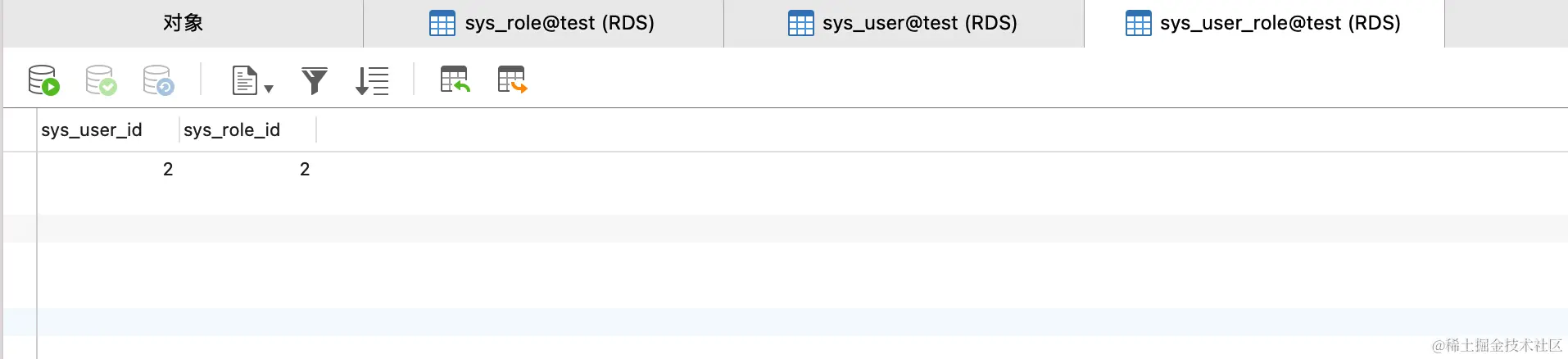Click the sys_role_id column header
Viewport: 1568px width, 359px height.
(x=232, y=130)
